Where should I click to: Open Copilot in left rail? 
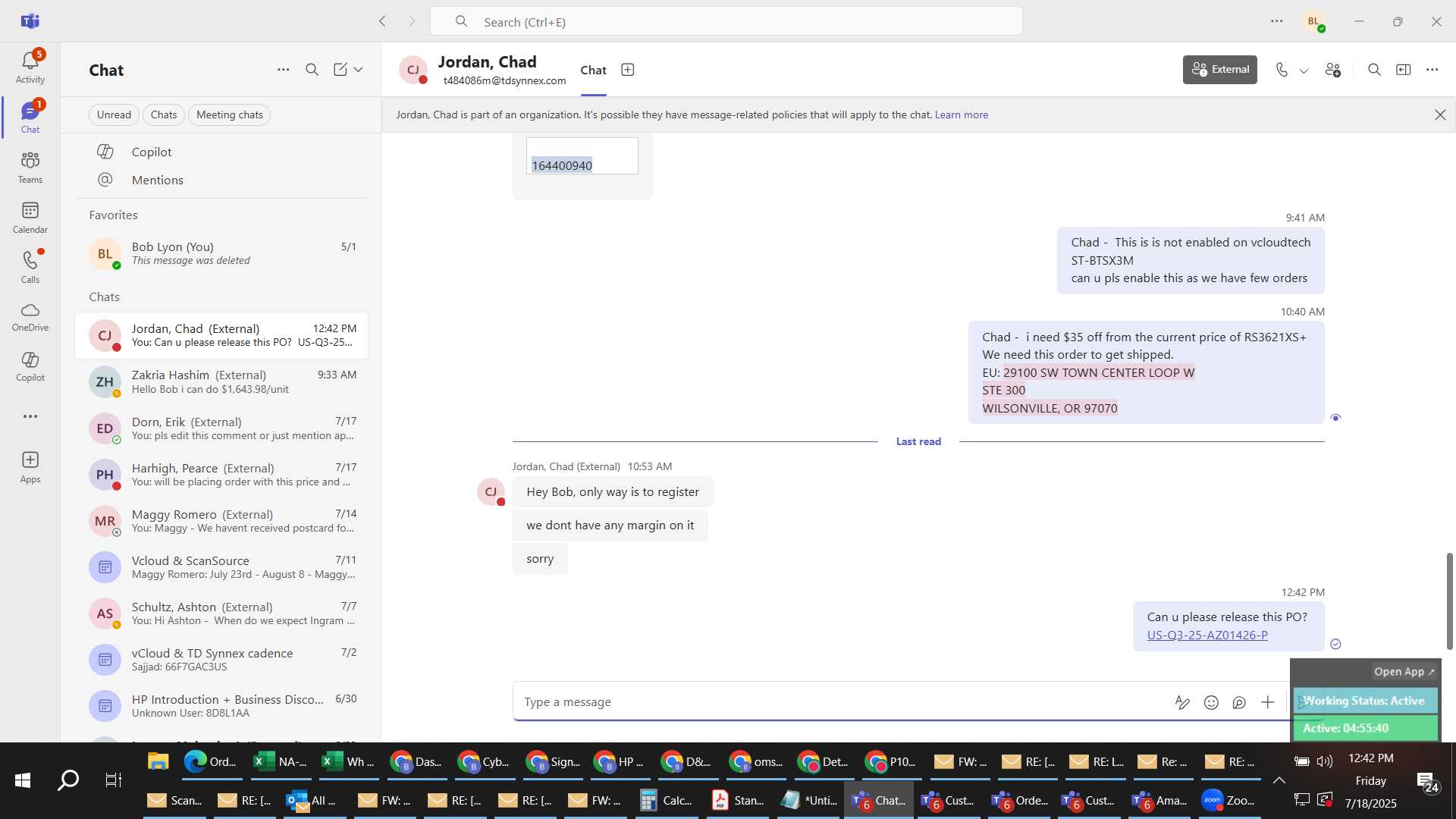coord(30,366)
